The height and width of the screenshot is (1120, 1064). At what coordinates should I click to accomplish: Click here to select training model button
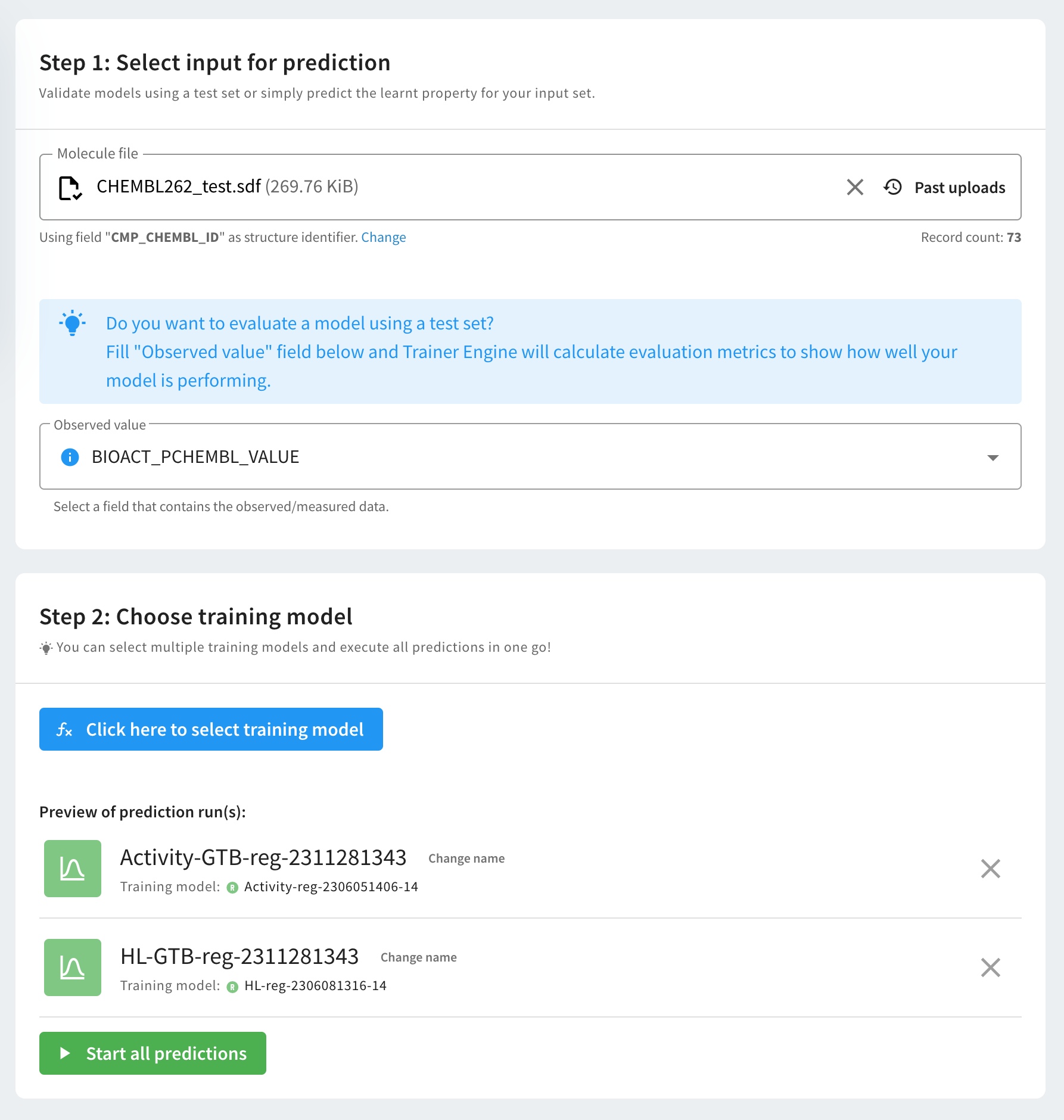coord(211,729)
